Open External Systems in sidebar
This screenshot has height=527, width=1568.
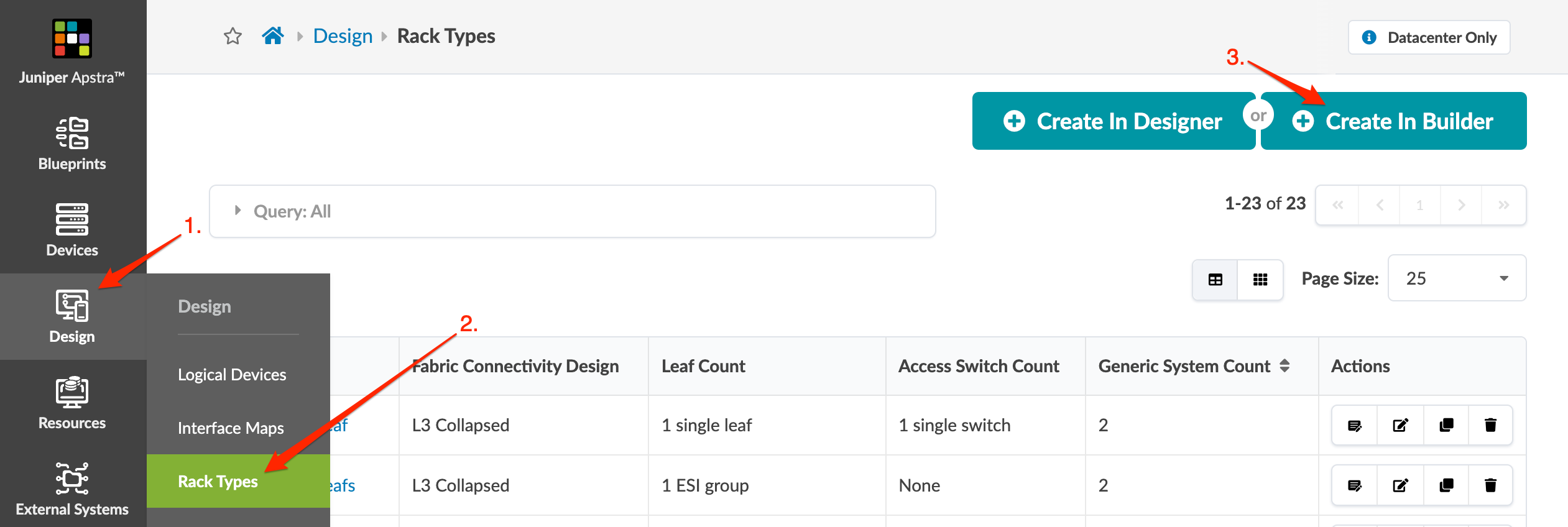click(x=72, y=490)
